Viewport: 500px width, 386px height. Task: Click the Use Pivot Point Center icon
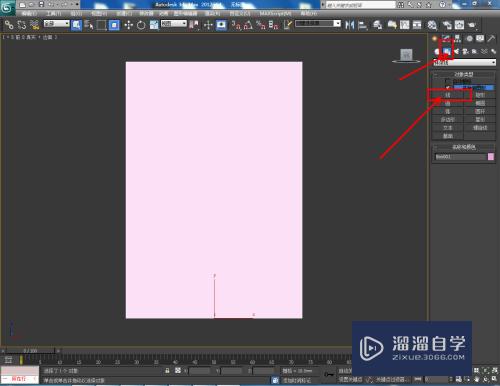194,25
